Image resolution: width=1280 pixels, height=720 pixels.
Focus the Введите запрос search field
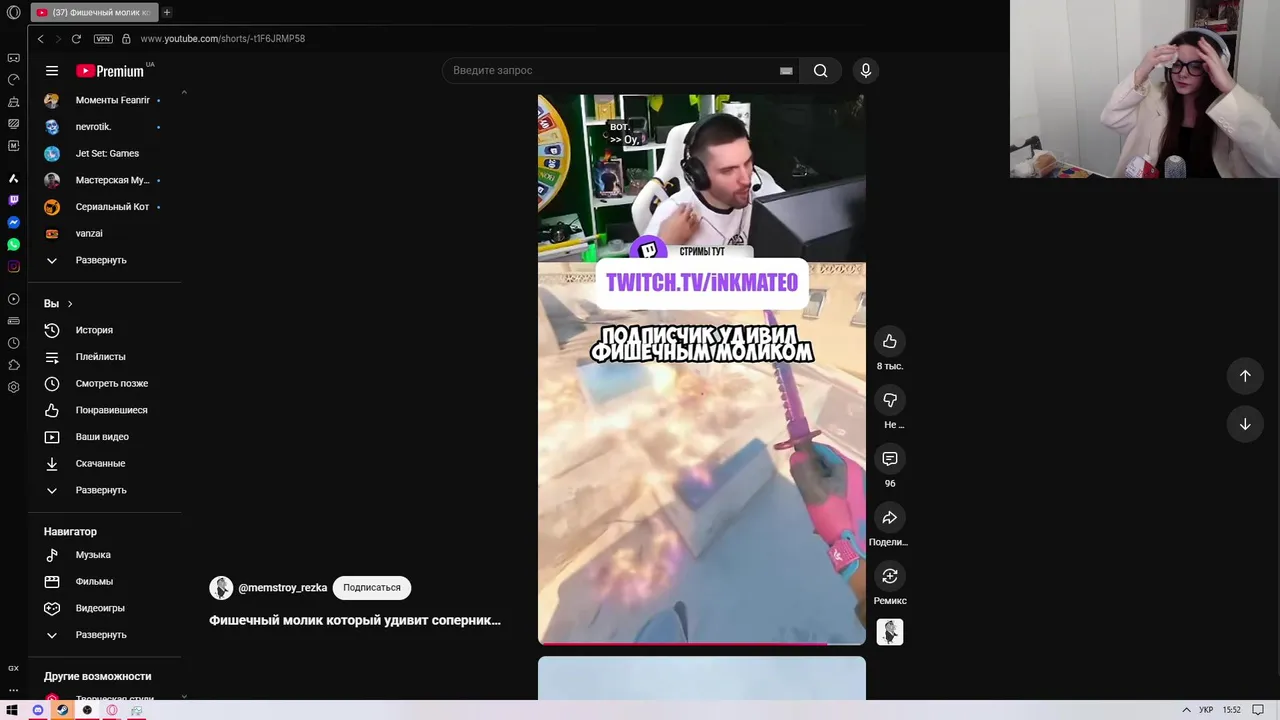[620, 70]
